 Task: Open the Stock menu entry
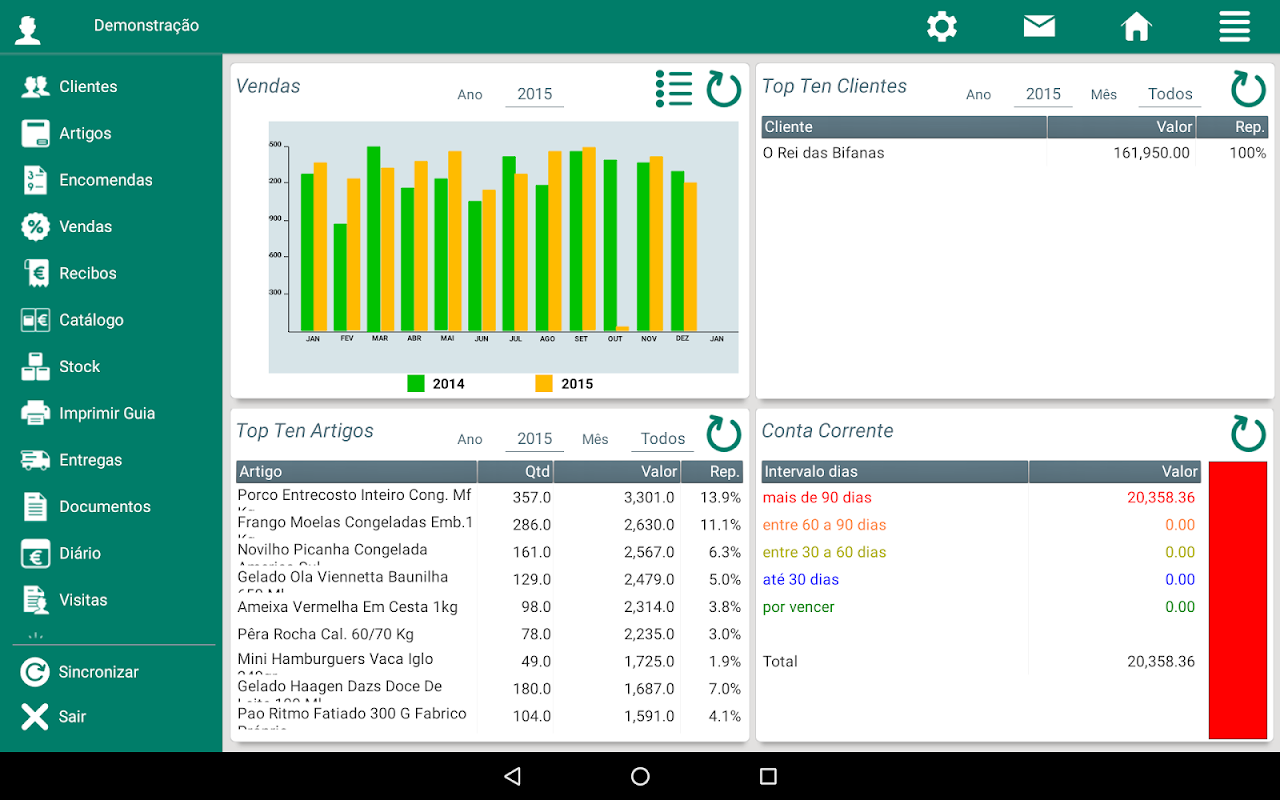[79, 367]
